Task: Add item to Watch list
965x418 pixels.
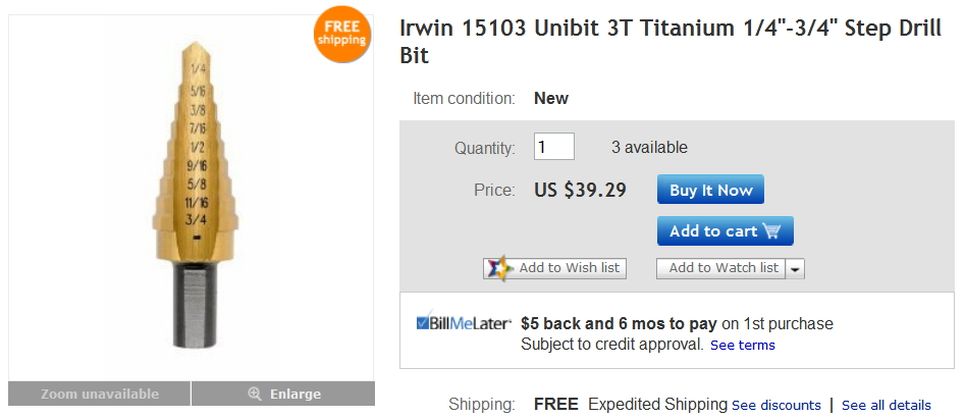Action: pyautogui.click(x=722, y=268)
